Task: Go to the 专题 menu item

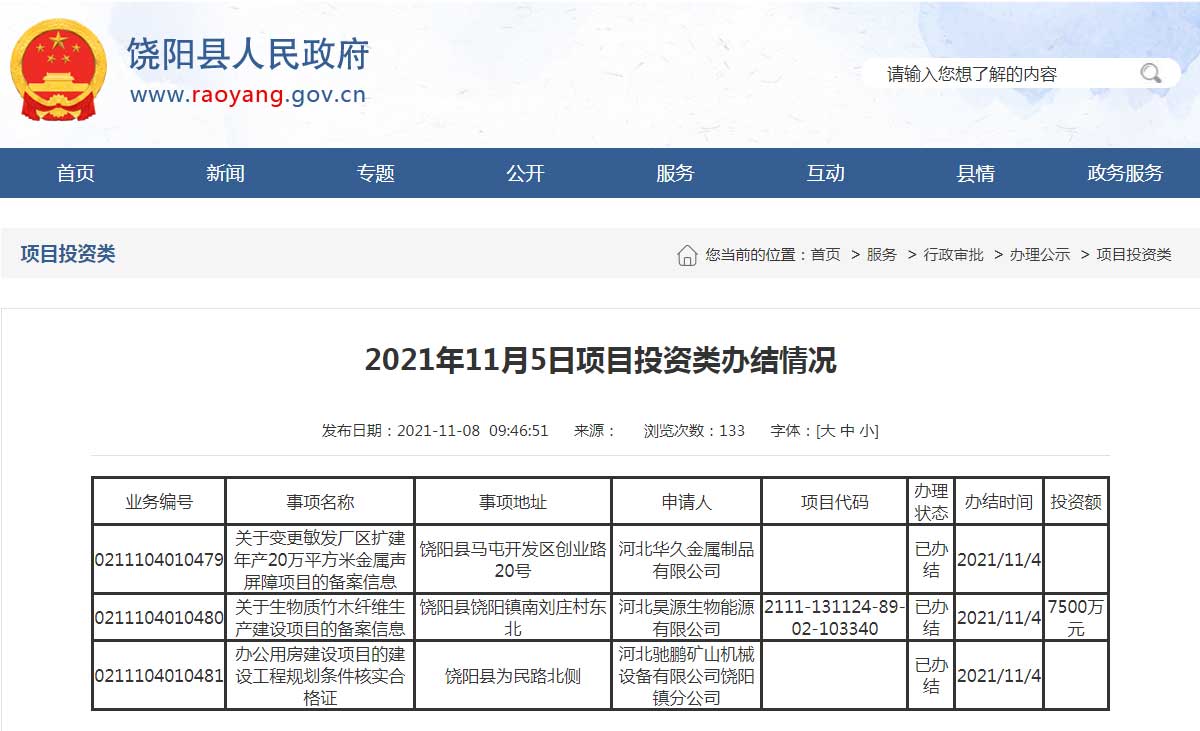Action: [x=375, y=173]
